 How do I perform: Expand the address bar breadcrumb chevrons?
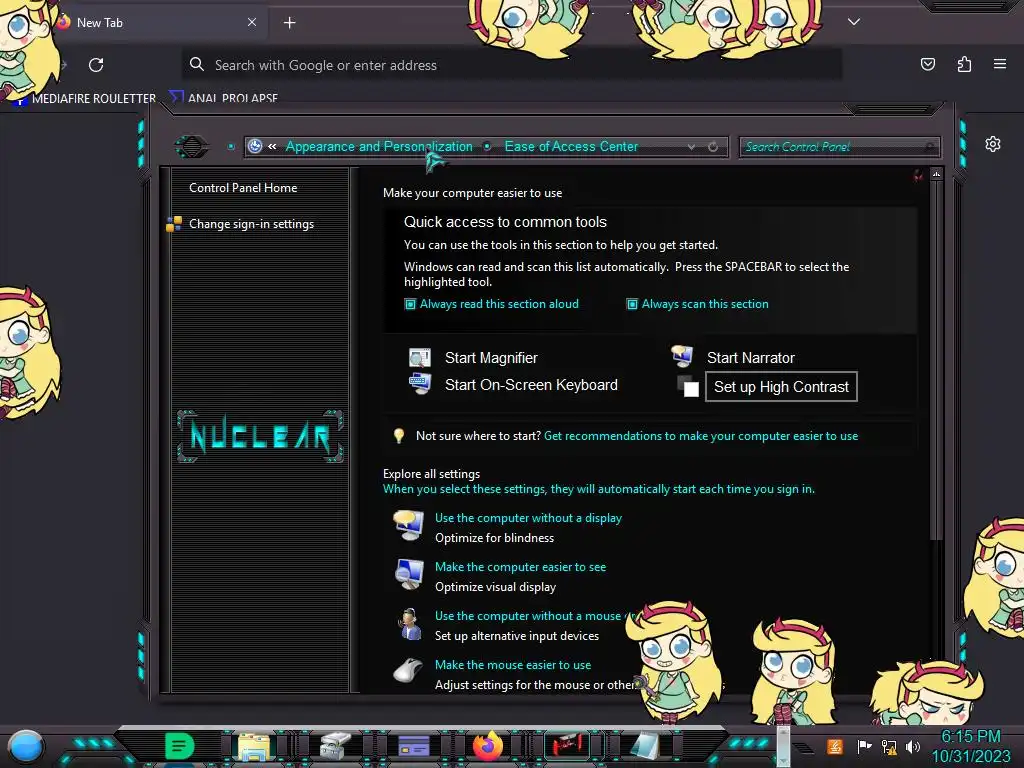click(272, 146)
